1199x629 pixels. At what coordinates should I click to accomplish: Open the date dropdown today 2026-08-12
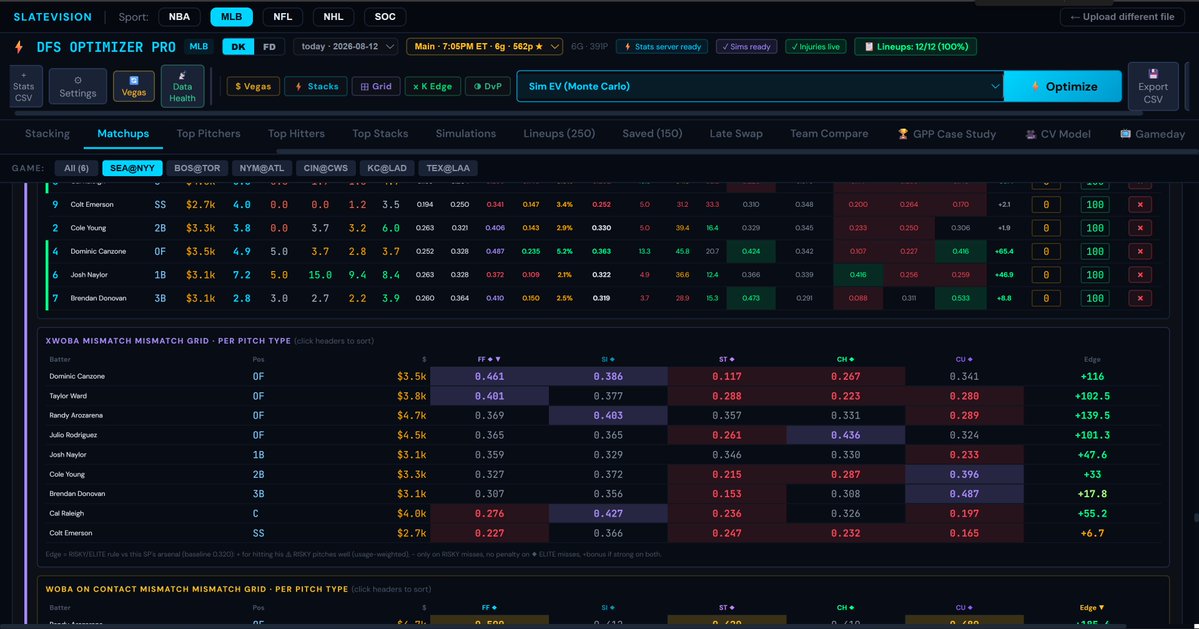(x=346, y=47)
